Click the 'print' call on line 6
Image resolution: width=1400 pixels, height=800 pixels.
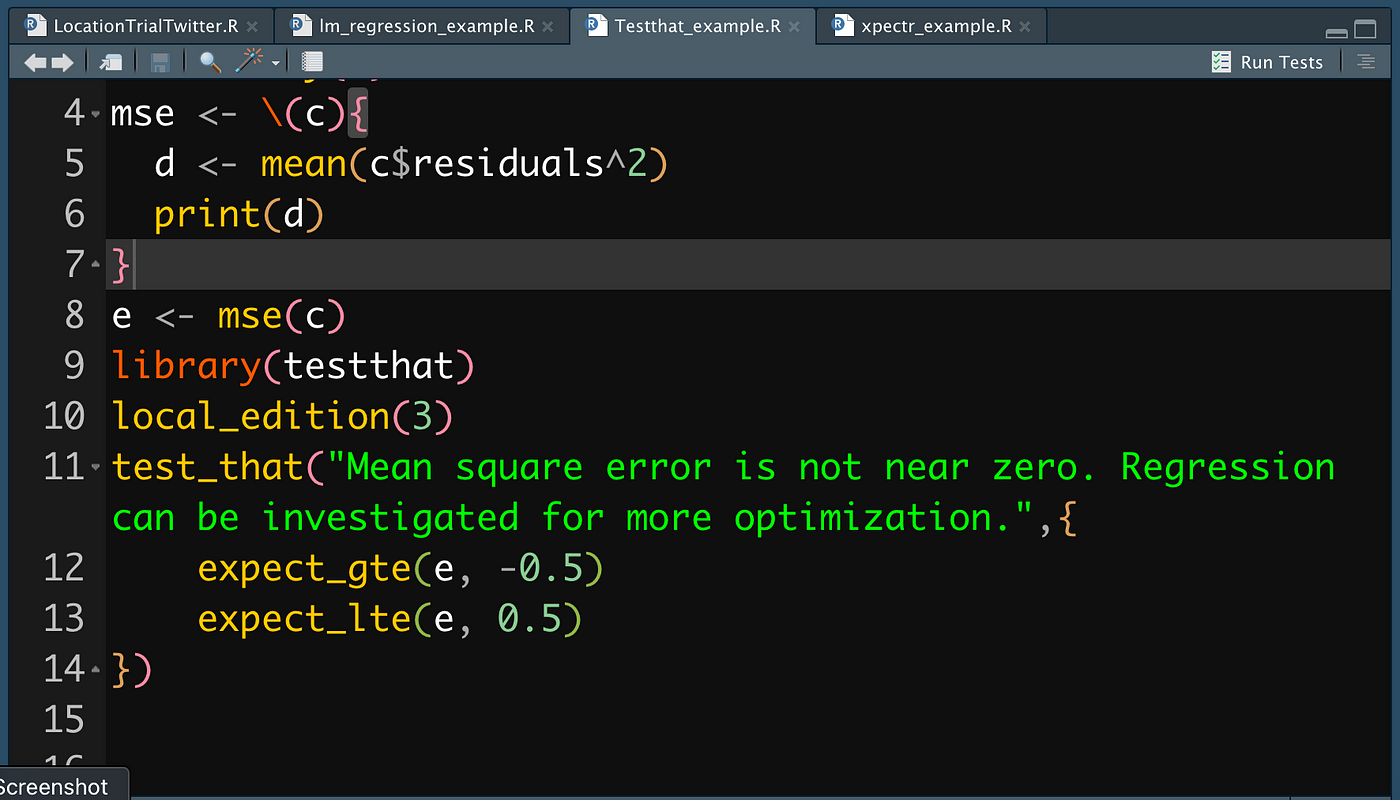[207, 214]
